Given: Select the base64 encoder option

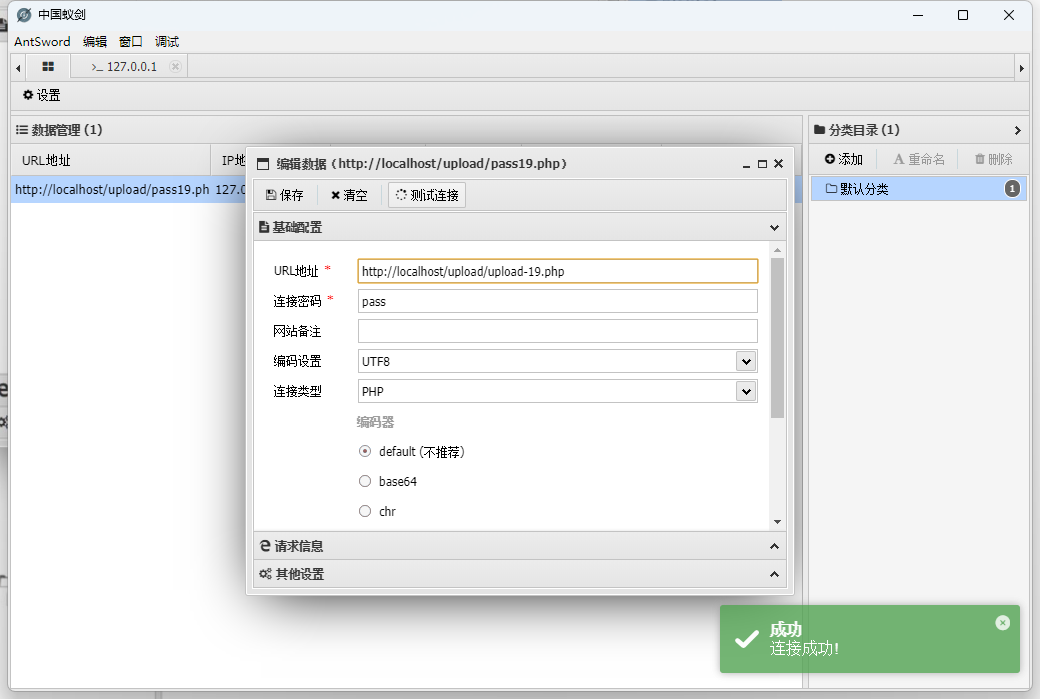Looking at the screenshot, I should click(x=365, y=482).
